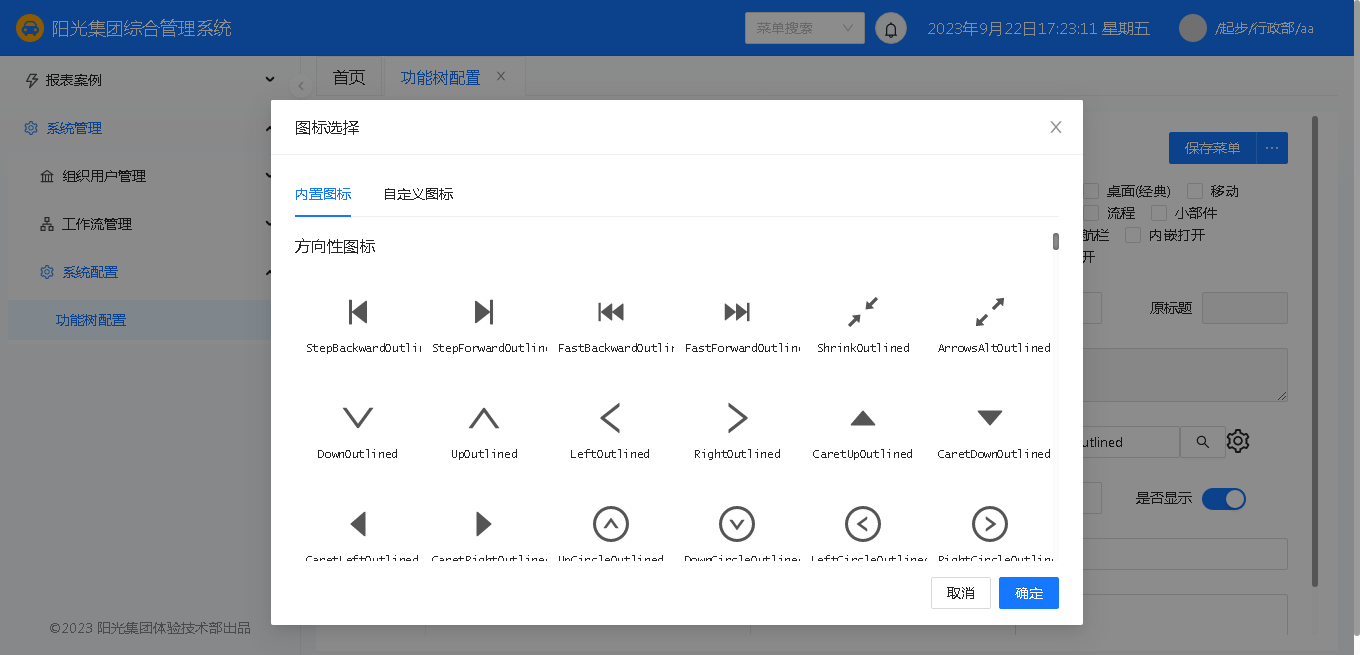Image resolution: width=1360 pixels, height=655 pixels.
Task: Enable the 小部件 checkbox
Action: [1159, 213]
